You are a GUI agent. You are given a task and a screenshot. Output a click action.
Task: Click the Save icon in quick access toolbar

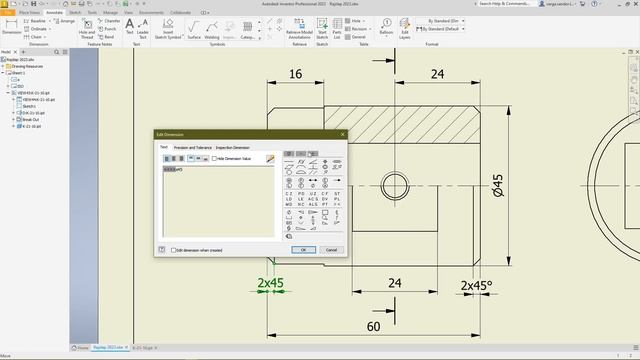click(x=33, y=4)
